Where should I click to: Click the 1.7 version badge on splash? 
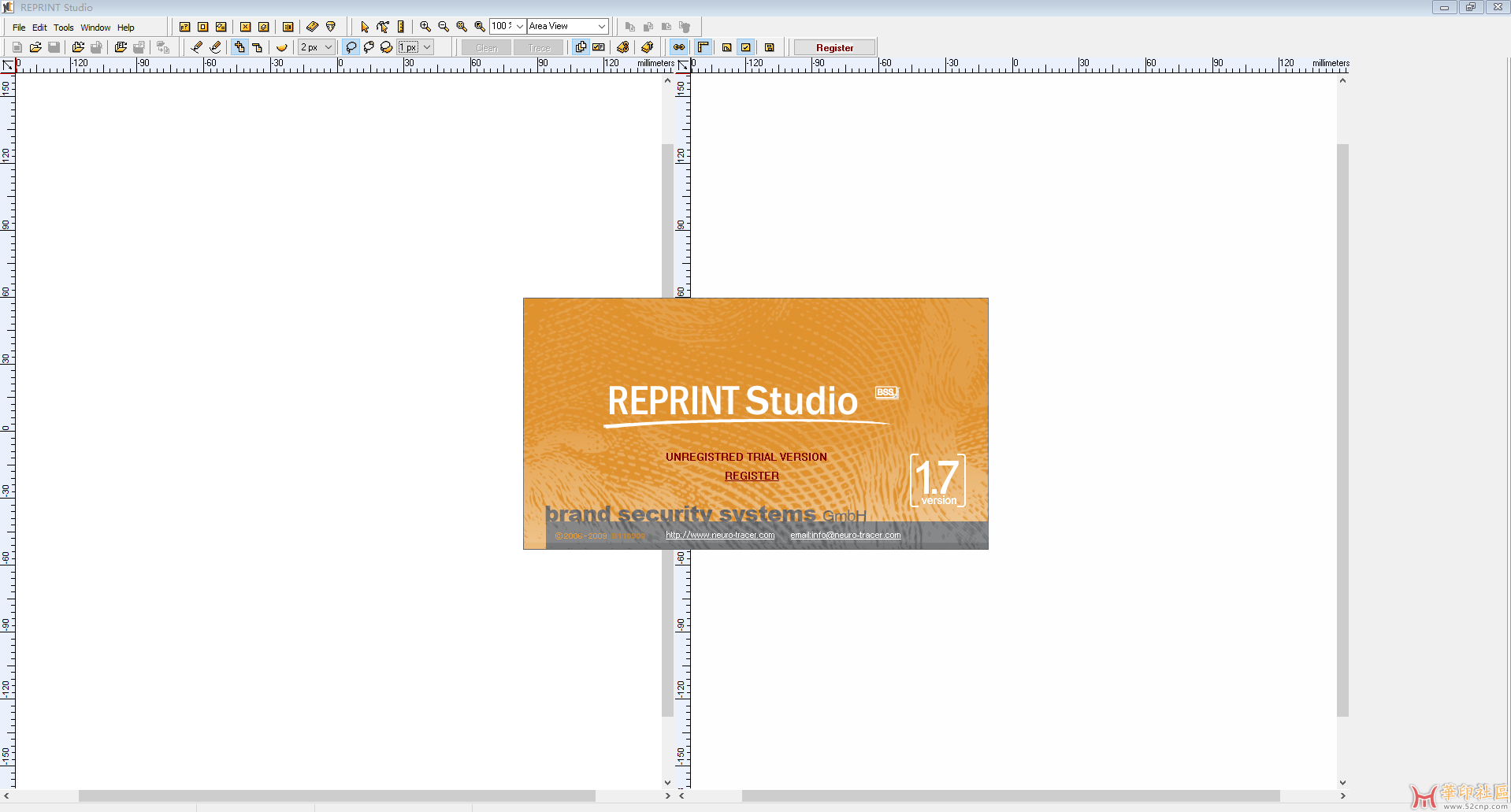pos(937,480)
